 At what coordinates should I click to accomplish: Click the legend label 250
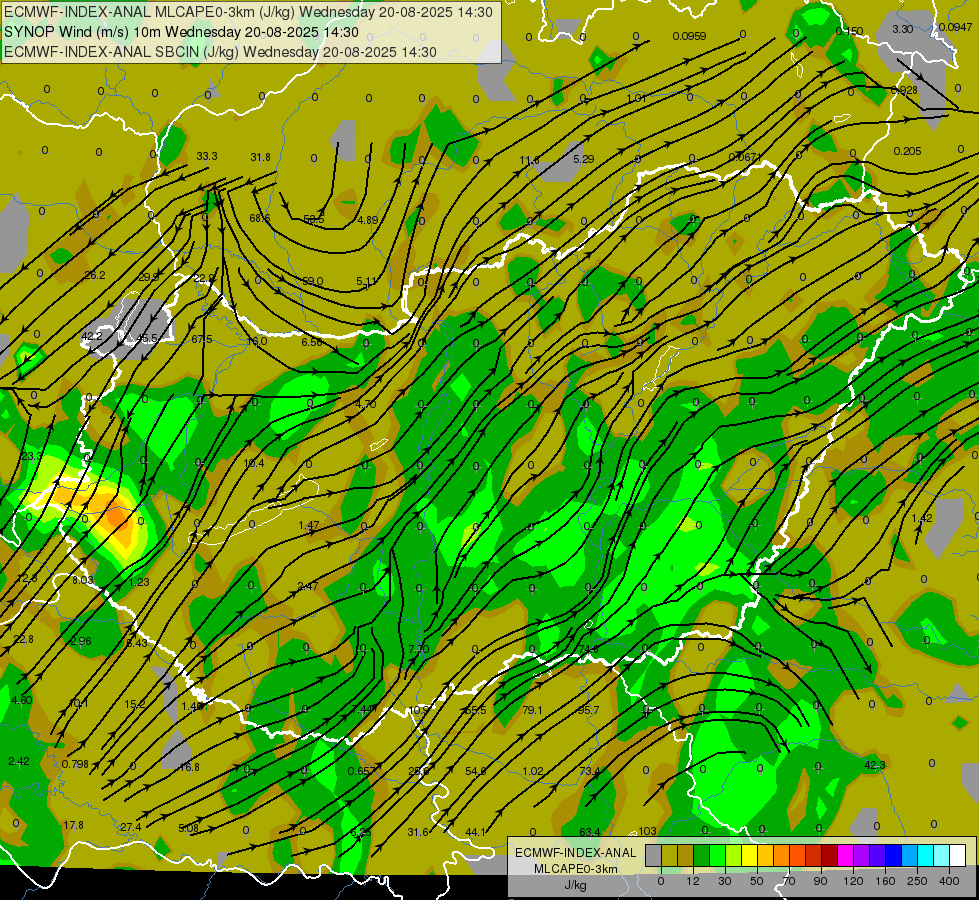(917, 881)
